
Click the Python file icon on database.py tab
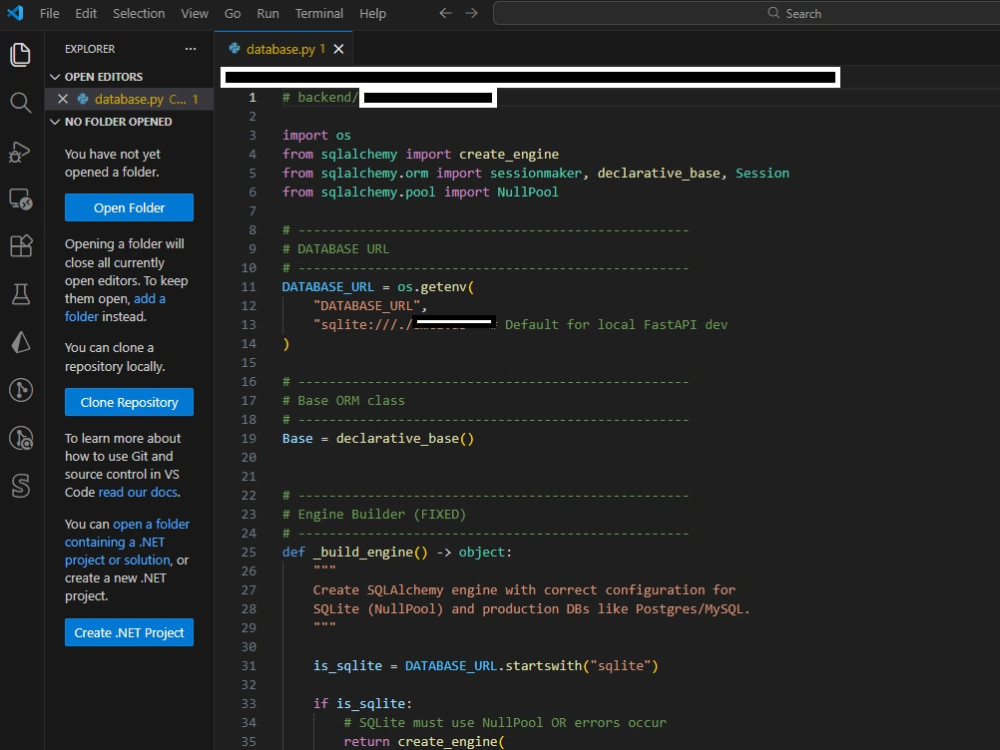pos(234,48)
